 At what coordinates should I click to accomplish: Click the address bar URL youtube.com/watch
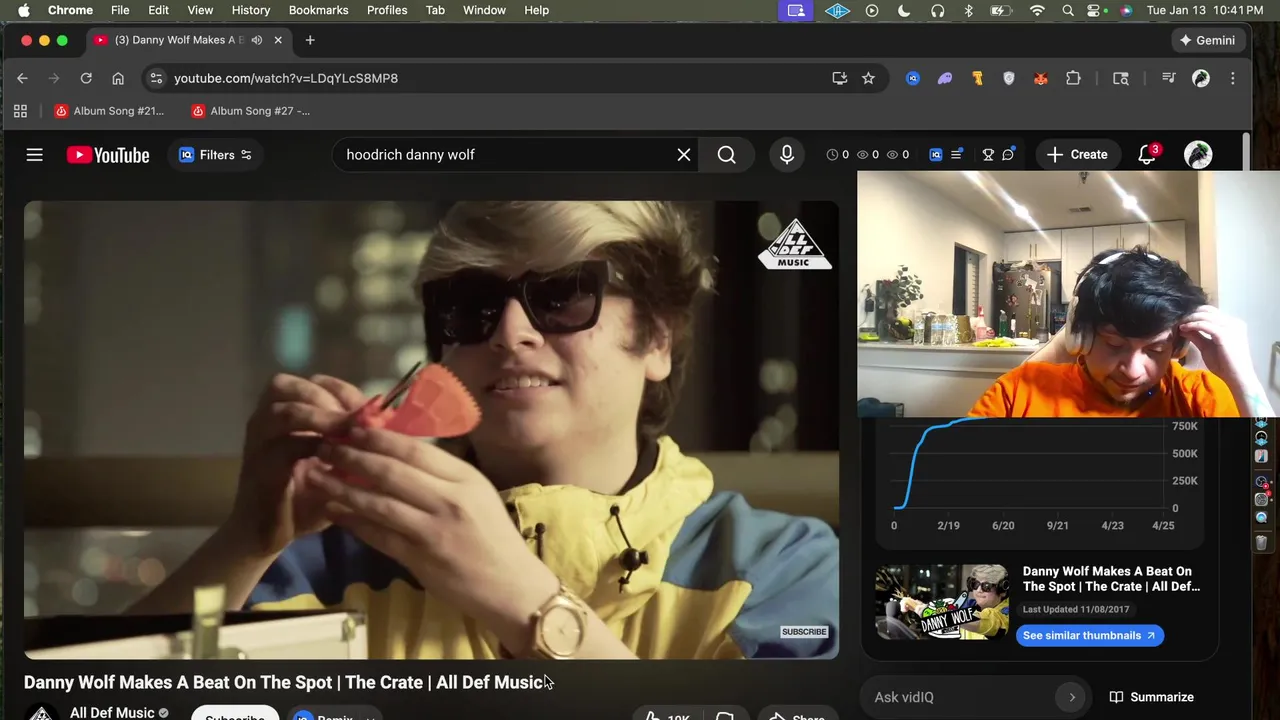(286, 78)
